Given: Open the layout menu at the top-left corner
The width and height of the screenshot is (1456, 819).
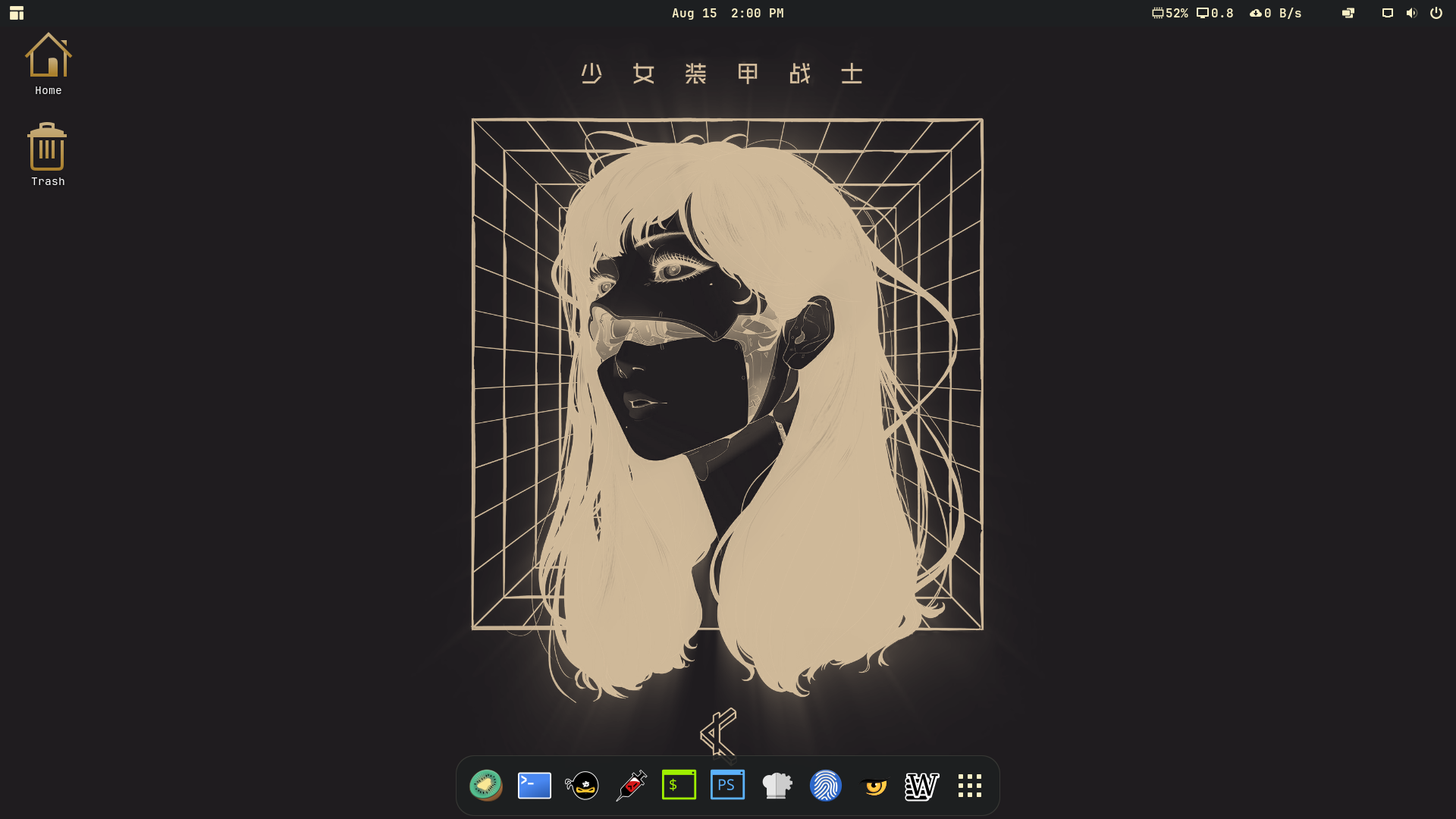Looking at the screenshot, I should tap(16, 13).
